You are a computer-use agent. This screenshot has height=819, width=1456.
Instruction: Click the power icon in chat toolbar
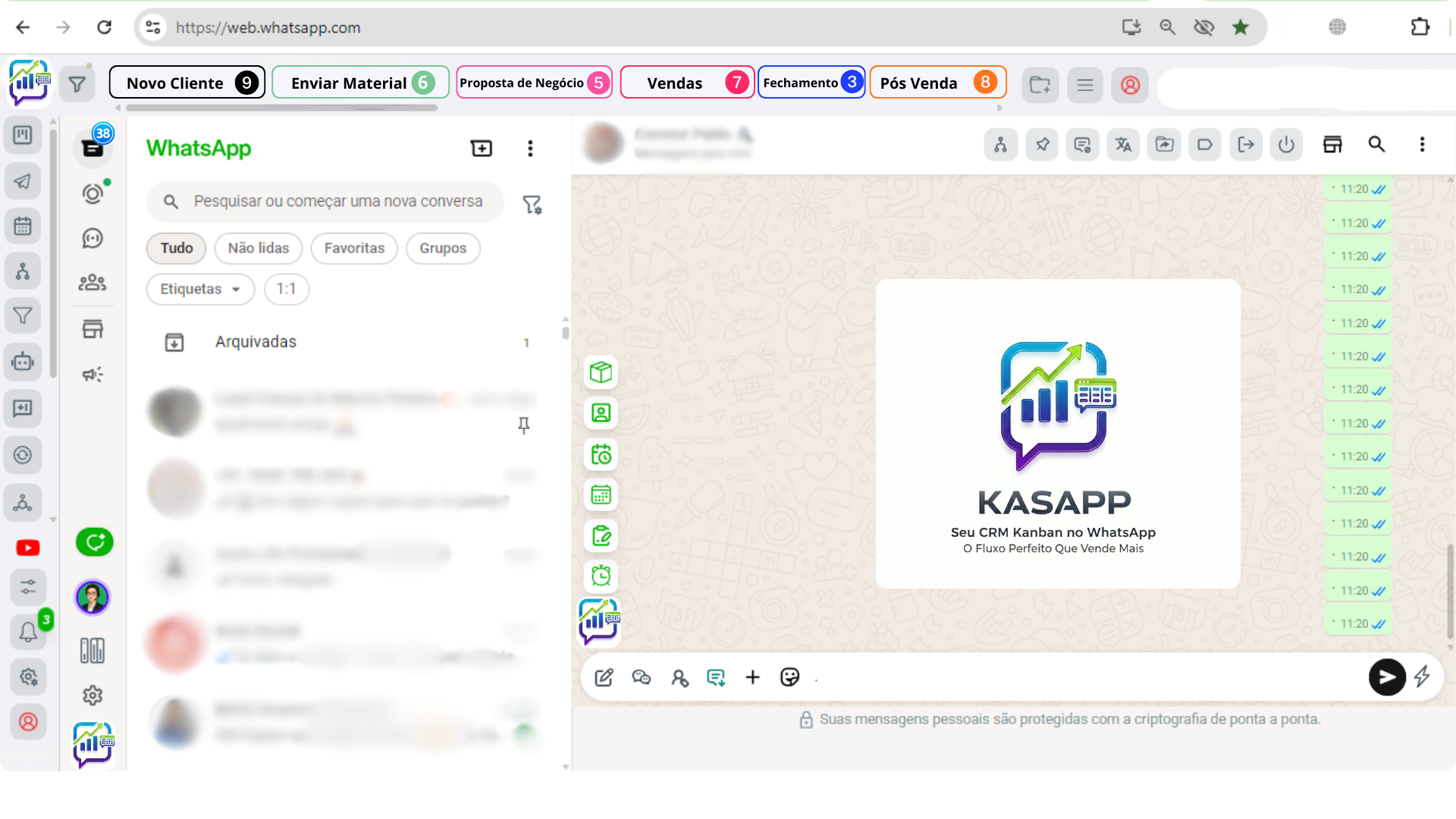[x=1286, y=145]
